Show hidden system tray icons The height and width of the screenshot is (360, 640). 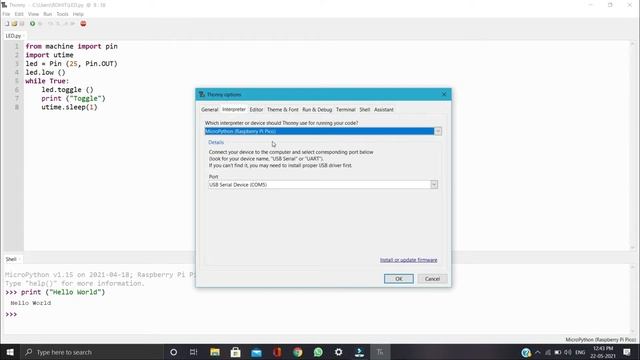coord(538,352)
